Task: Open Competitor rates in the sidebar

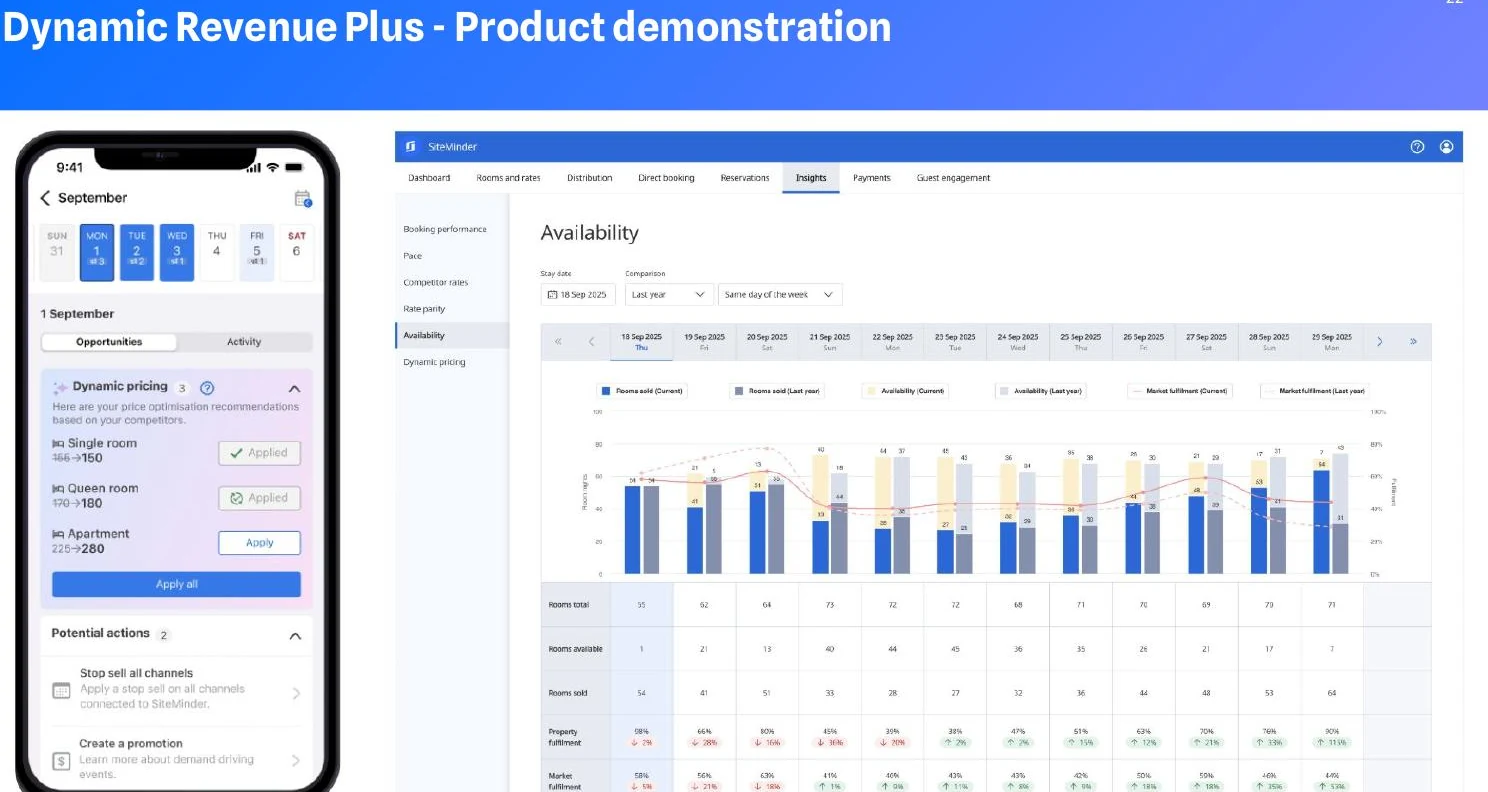Action: tap(435, 282)
